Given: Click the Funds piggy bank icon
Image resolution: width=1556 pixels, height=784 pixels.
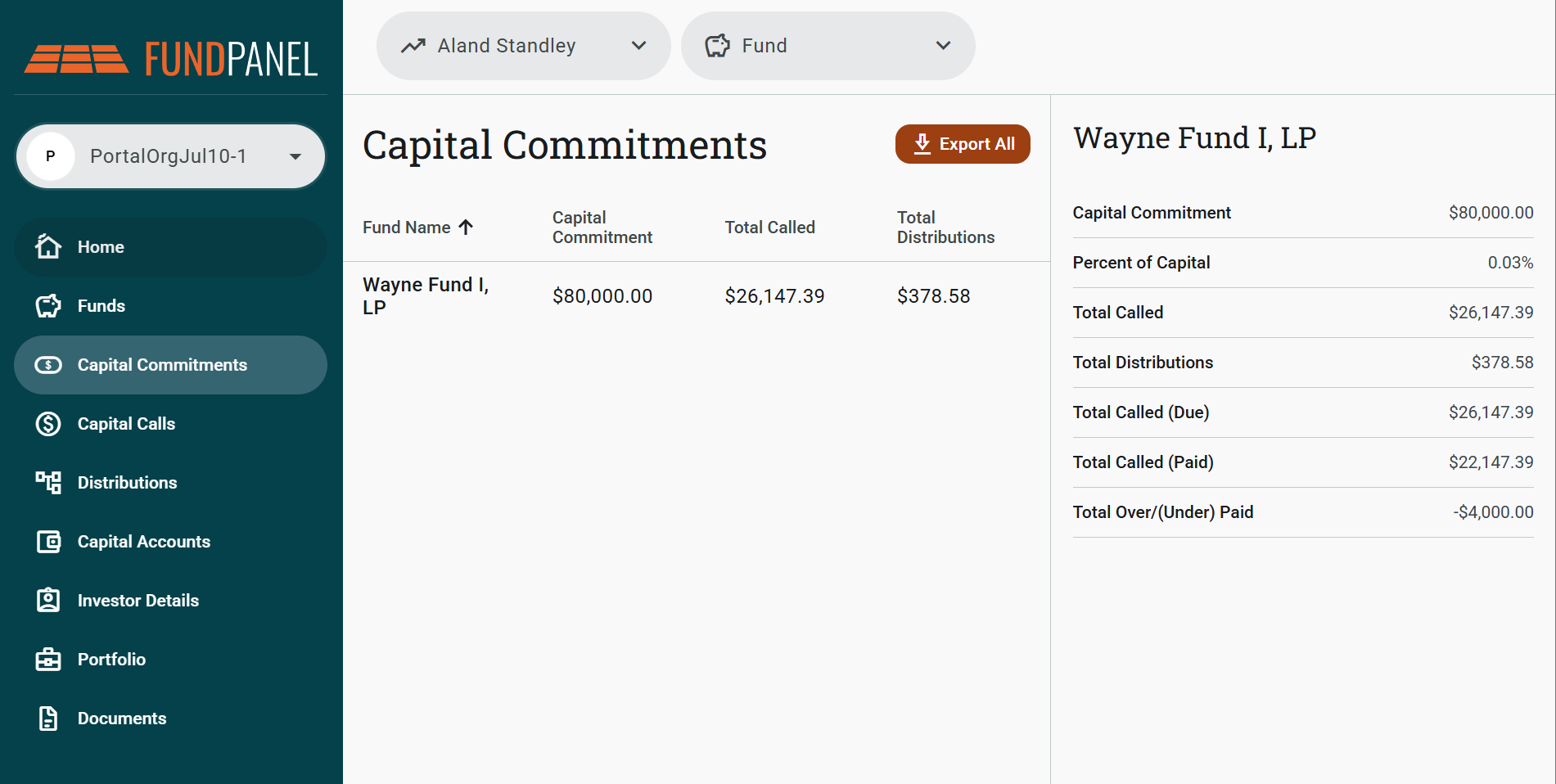Looking at the screenshot, I should 48,305.
